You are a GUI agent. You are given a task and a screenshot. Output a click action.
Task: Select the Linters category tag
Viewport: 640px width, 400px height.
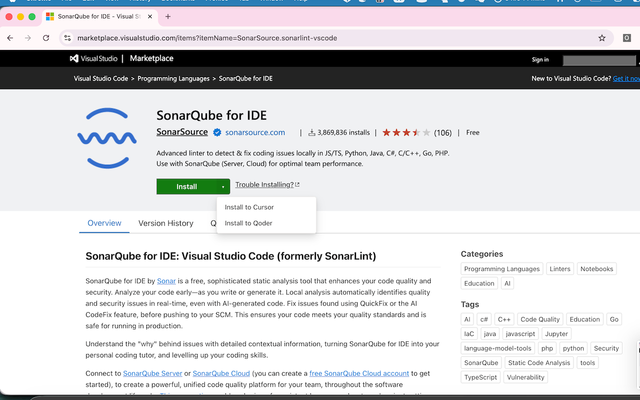pos(560,269)
